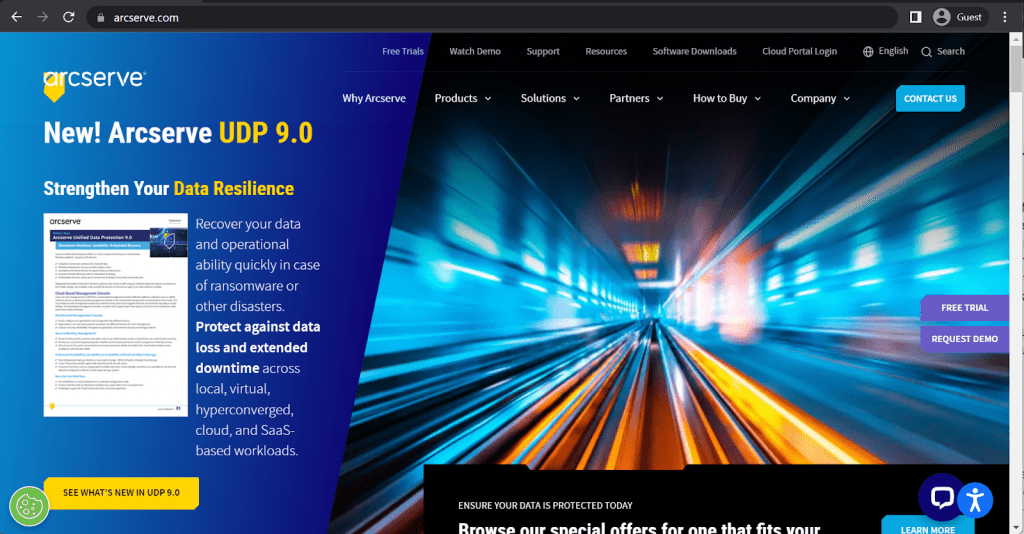Viewport: 1024px width, 534px height.
Task: Click the search magnifier icon
Action: [927, 52]
